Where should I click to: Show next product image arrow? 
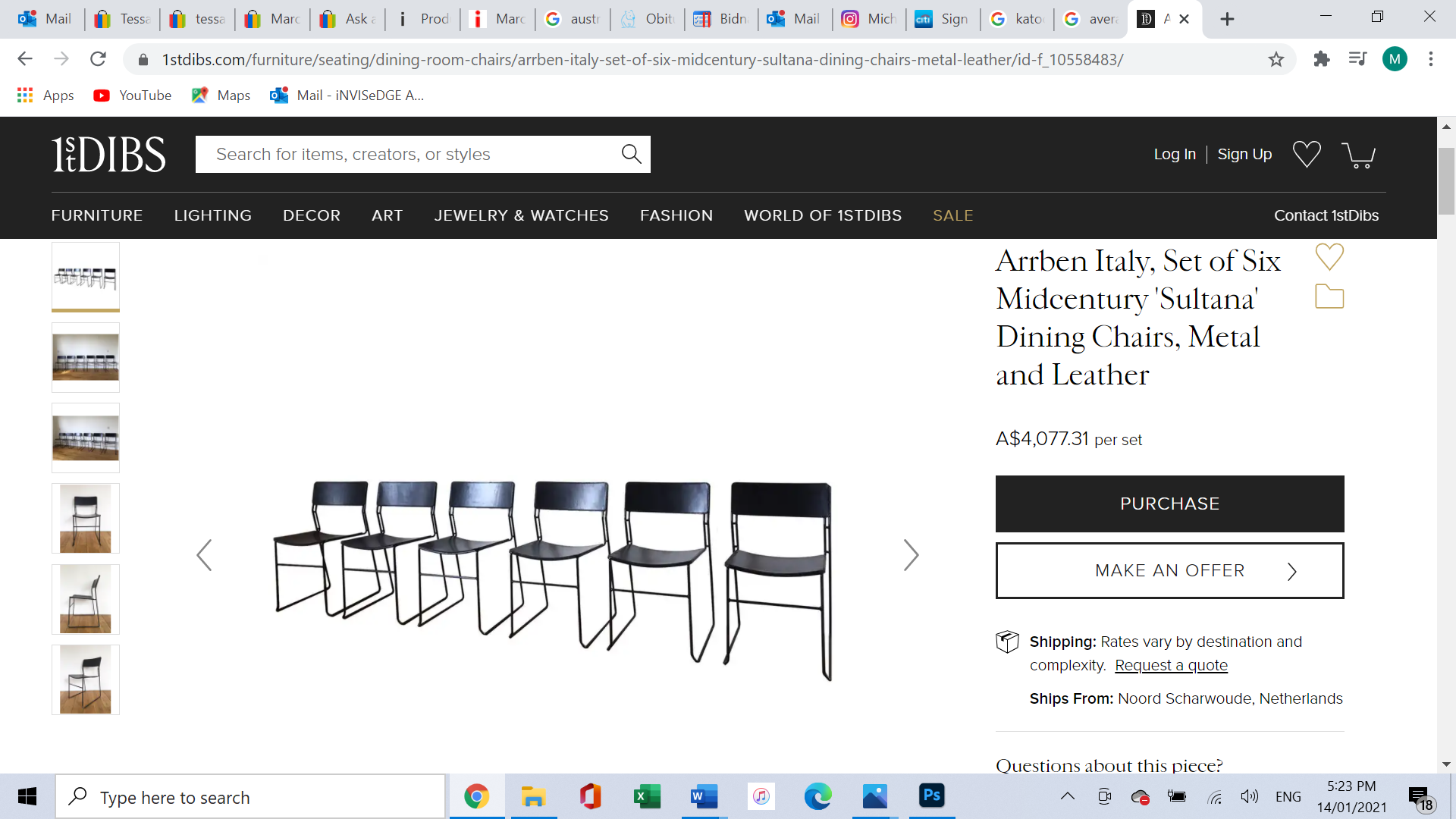click(911, 555)
